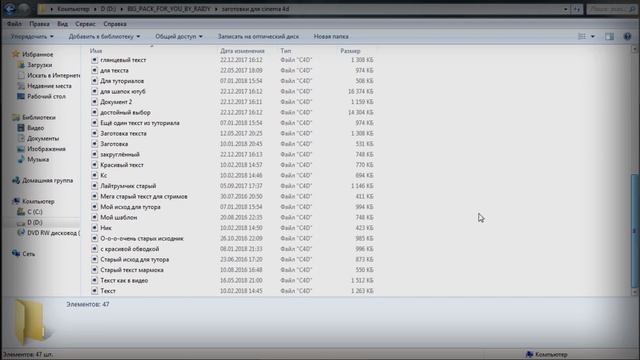This screenshot has width=640, height=360.
Task: Open address bar history dropdown arrow
Action: (x=565, y=9)
